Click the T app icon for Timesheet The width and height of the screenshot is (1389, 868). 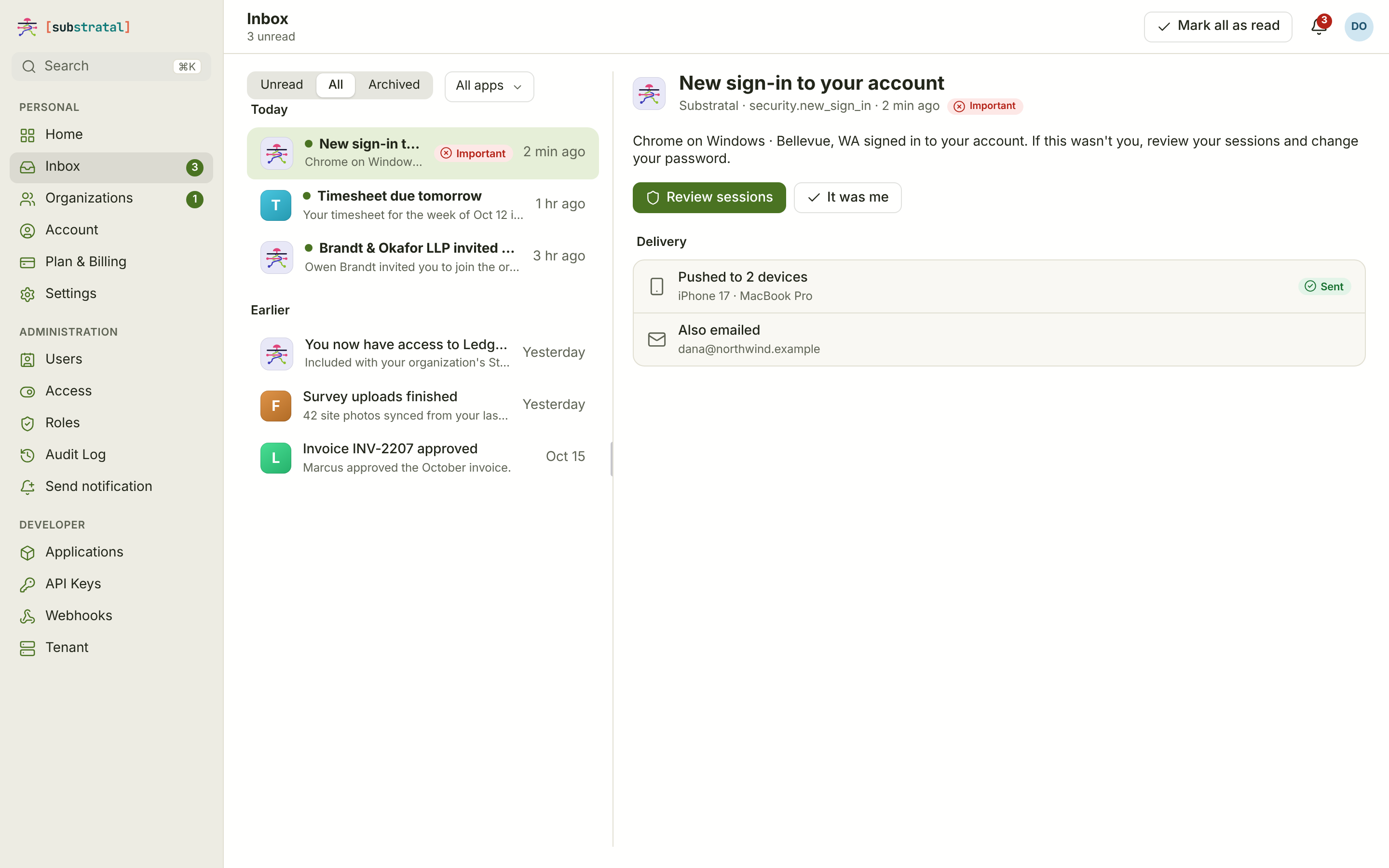pos(275,205)
